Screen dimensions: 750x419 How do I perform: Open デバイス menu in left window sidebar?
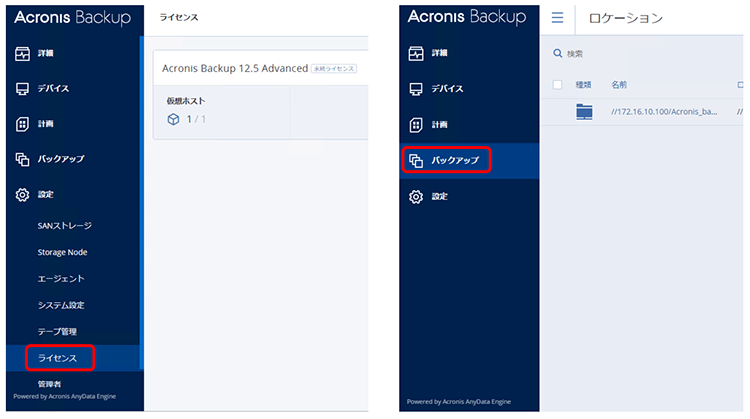pos(53,88)
